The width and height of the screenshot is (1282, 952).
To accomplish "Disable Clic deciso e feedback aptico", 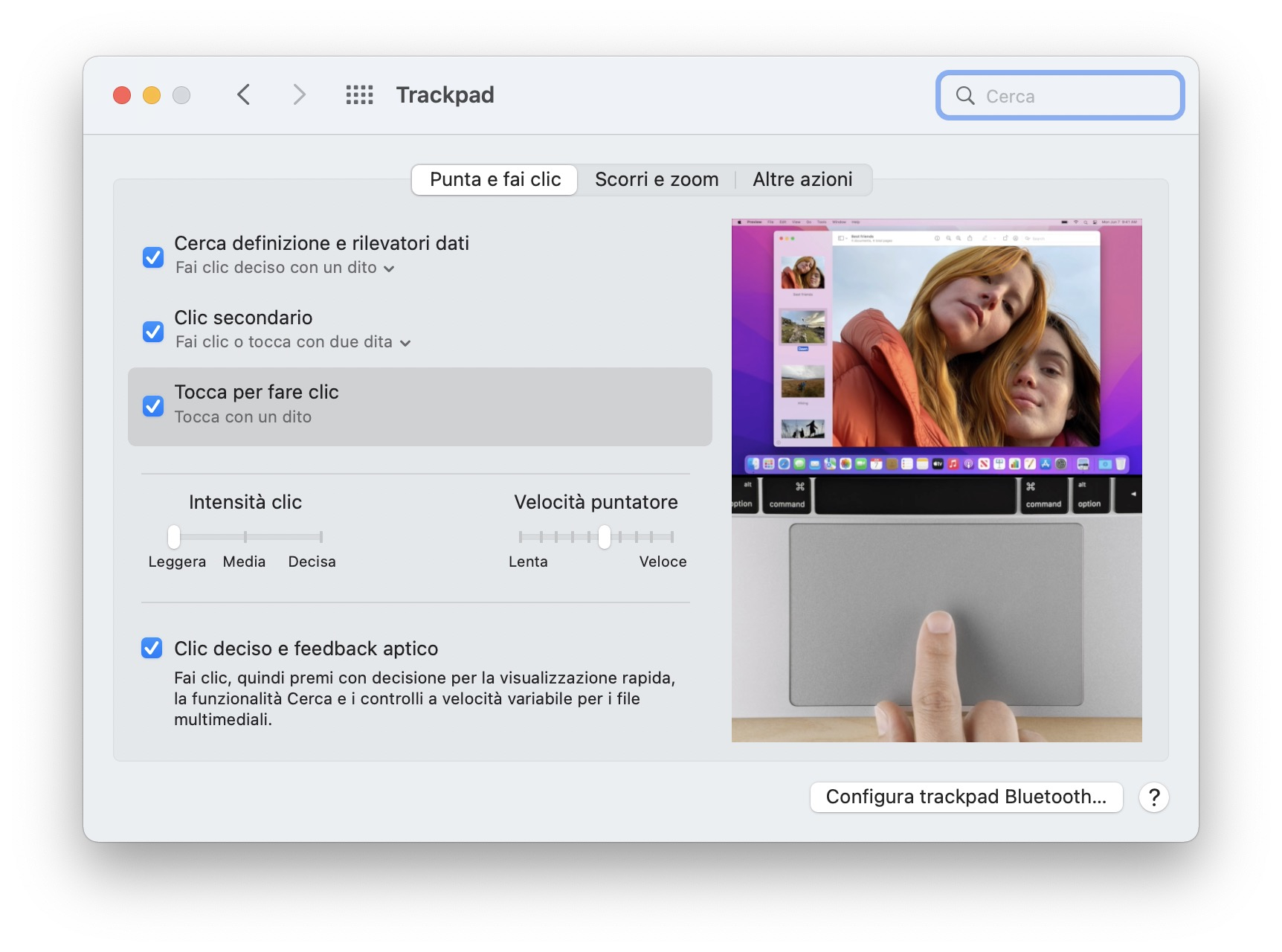I will (x=152, y=649).
